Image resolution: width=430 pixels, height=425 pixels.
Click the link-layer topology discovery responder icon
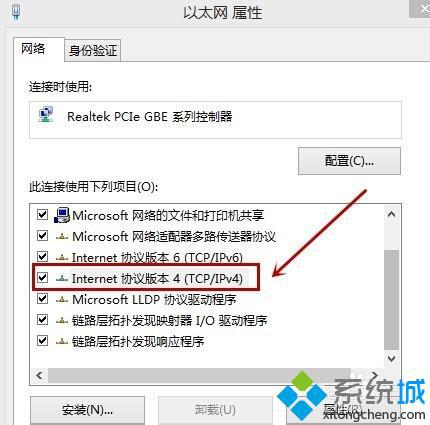pyautogui.click(x=62, y=341)
